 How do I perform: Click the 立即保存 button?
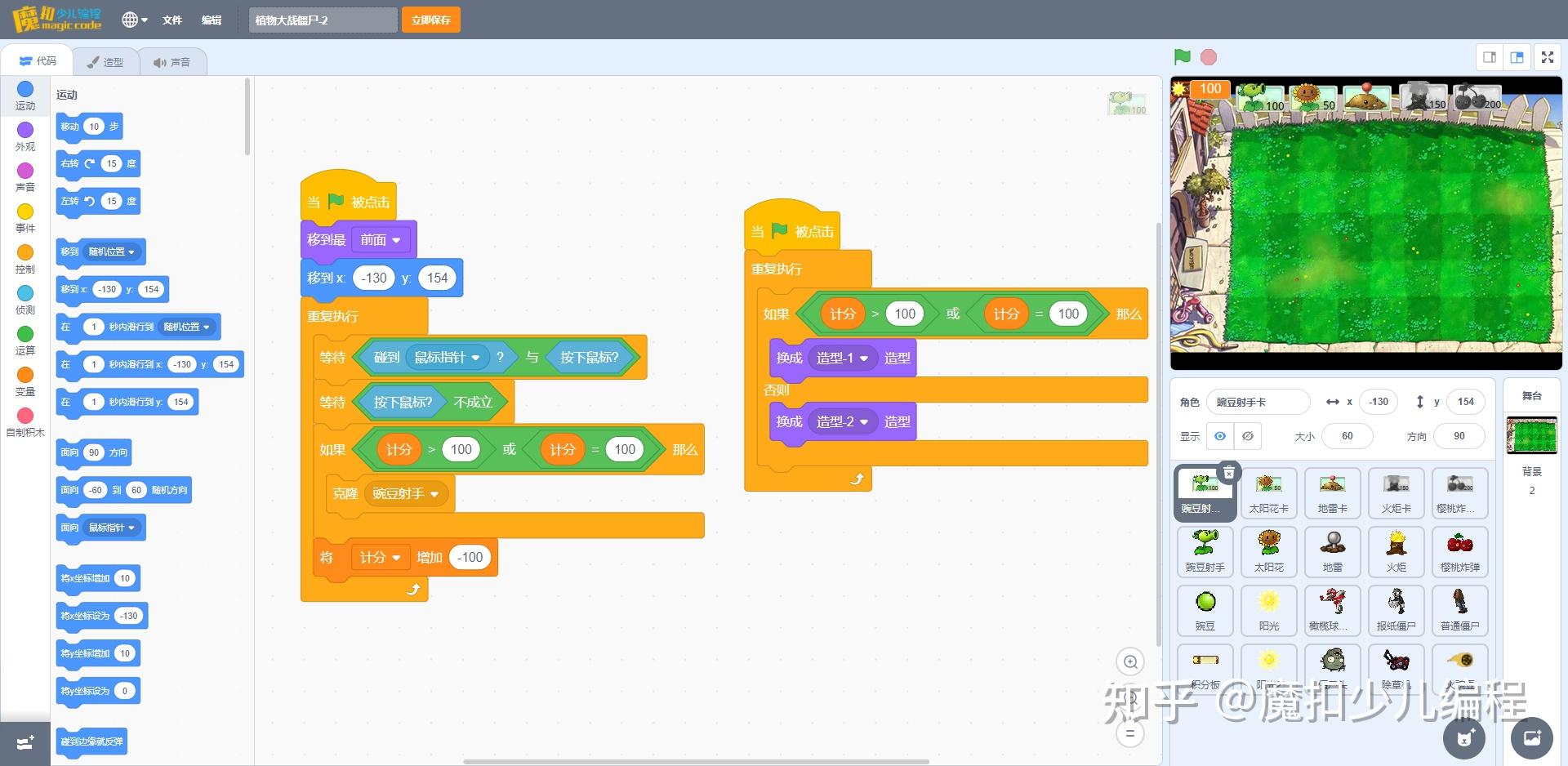[431, 20]
